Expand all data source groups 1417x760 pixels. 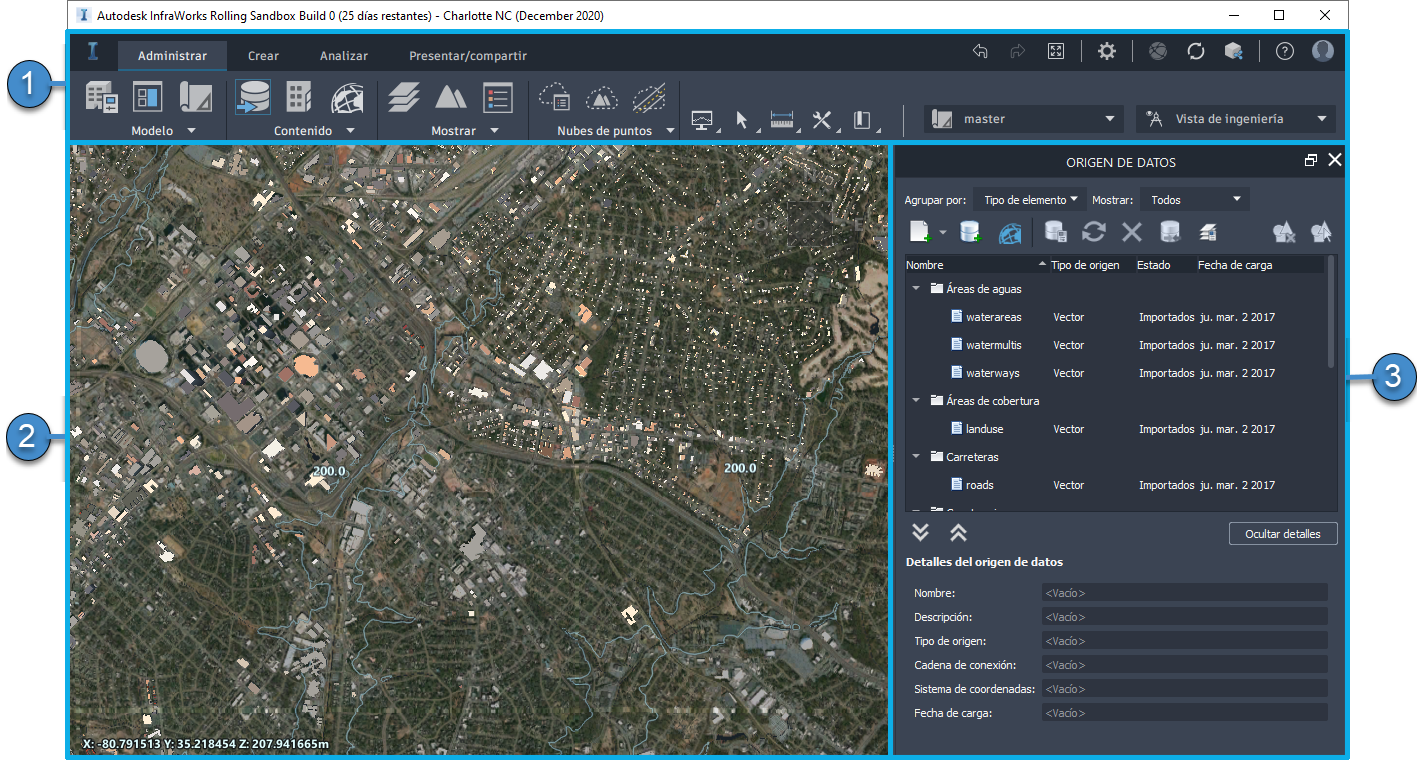coord(921,533)
